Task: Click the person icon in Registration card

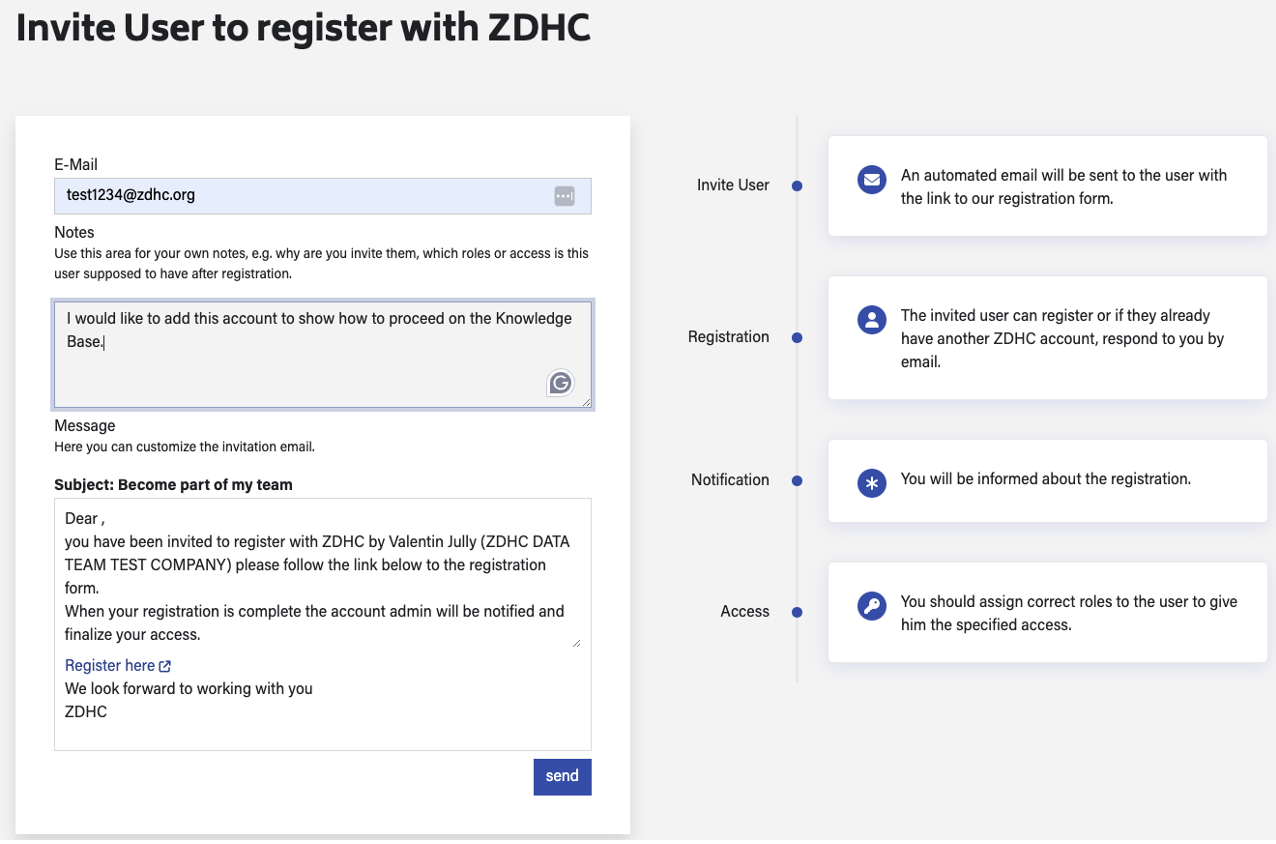Action: [x=872, y=320]
